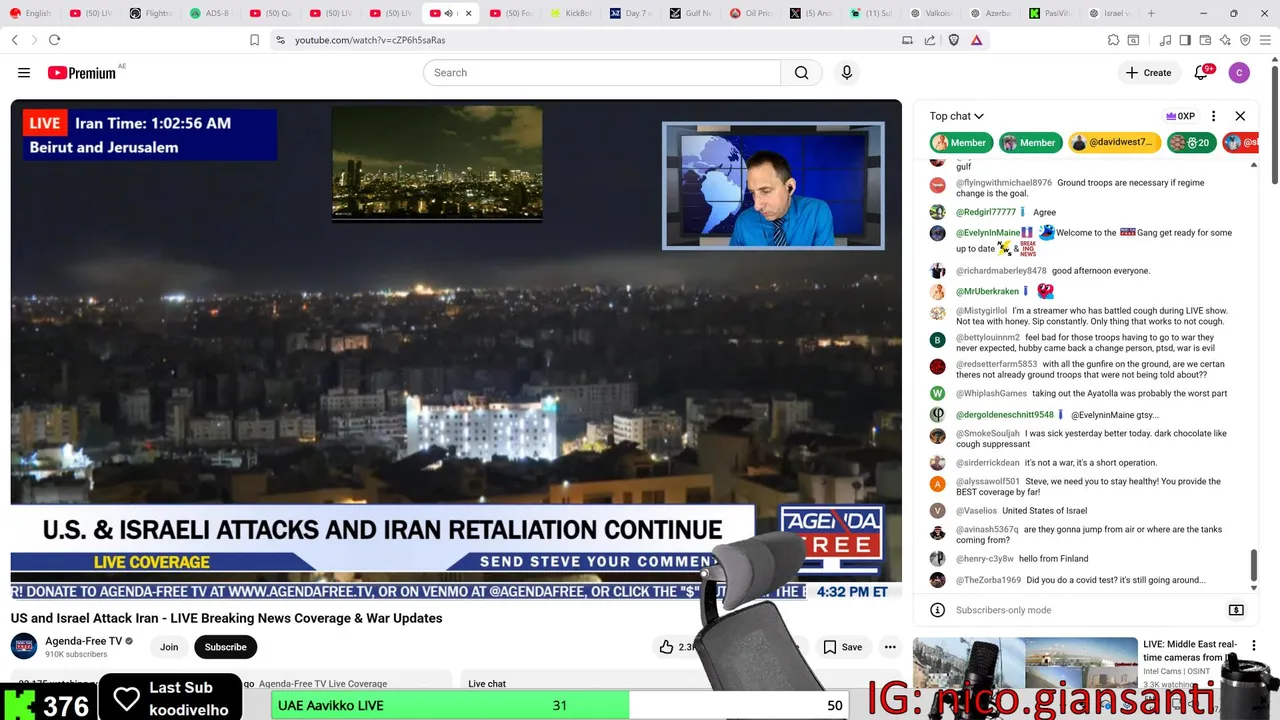Go back with the browser back arrow

14,40
